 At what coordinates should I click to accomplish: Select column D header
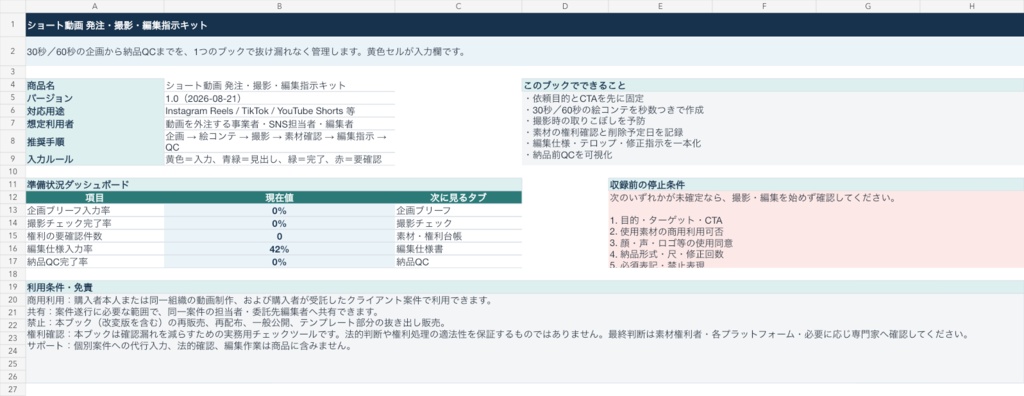coord(565,6)
